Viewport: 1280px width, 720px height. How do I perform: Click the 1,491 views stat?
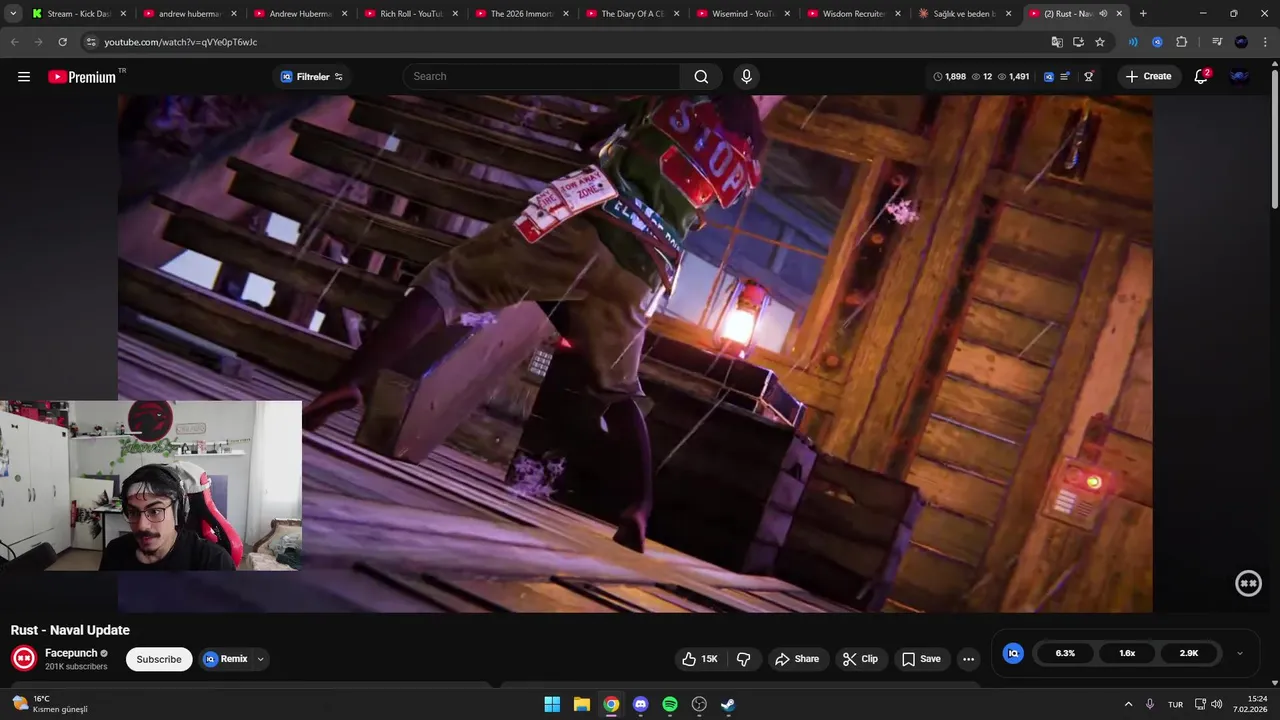click(x=1013, y=76)
